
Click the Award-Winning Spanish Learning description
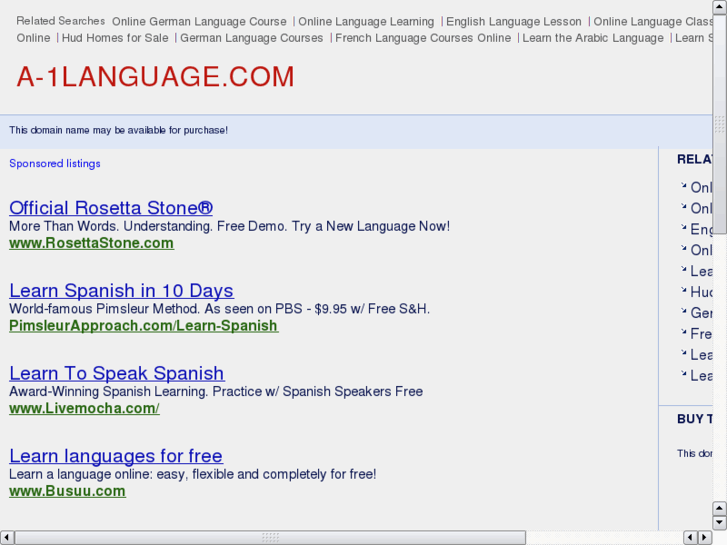pyautogui.click(x=216, y=391)
